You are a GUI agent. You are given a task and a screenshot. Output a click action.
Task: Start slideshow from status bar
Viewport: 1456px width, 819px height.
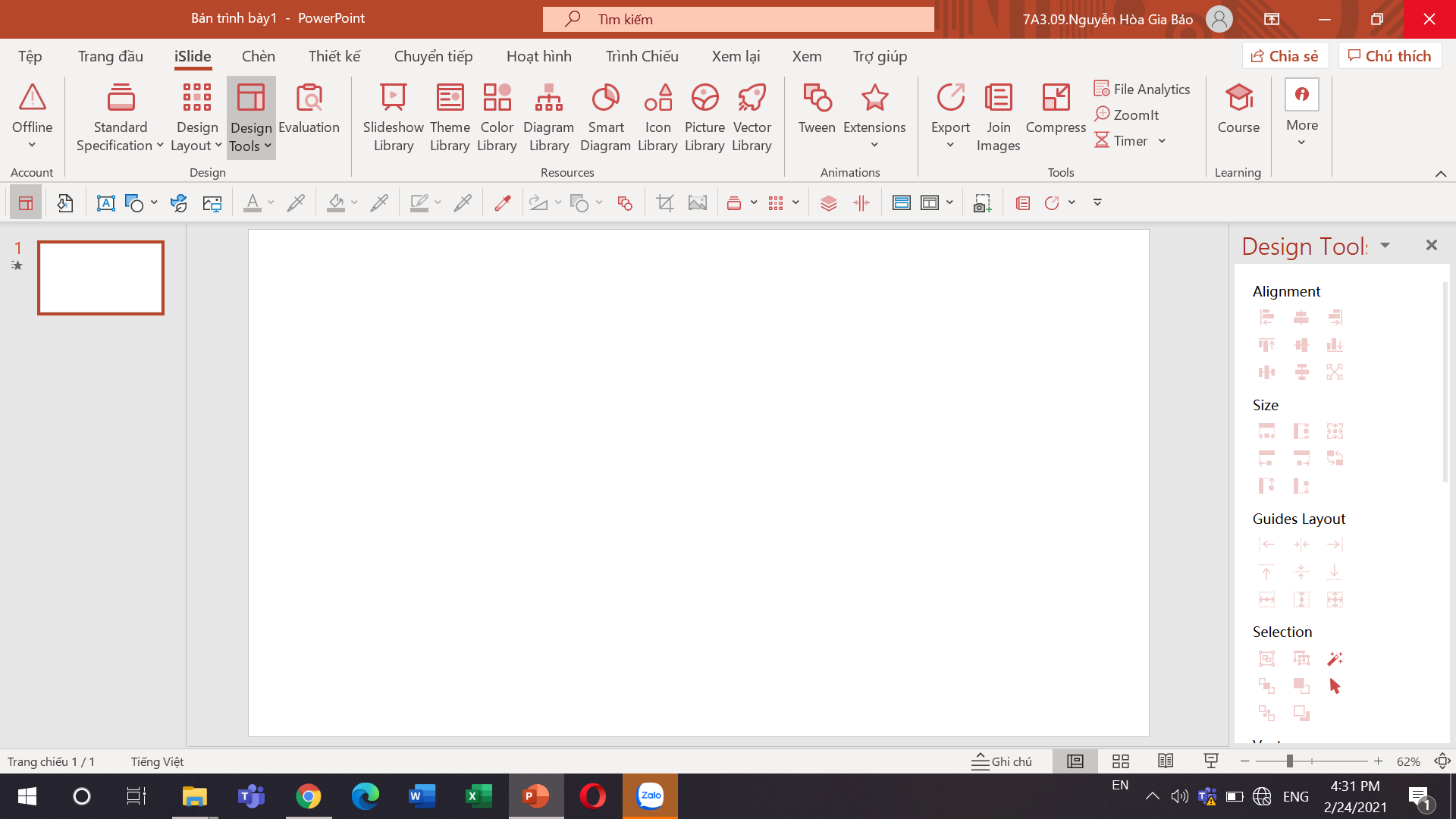click(x=1211, y=761)
